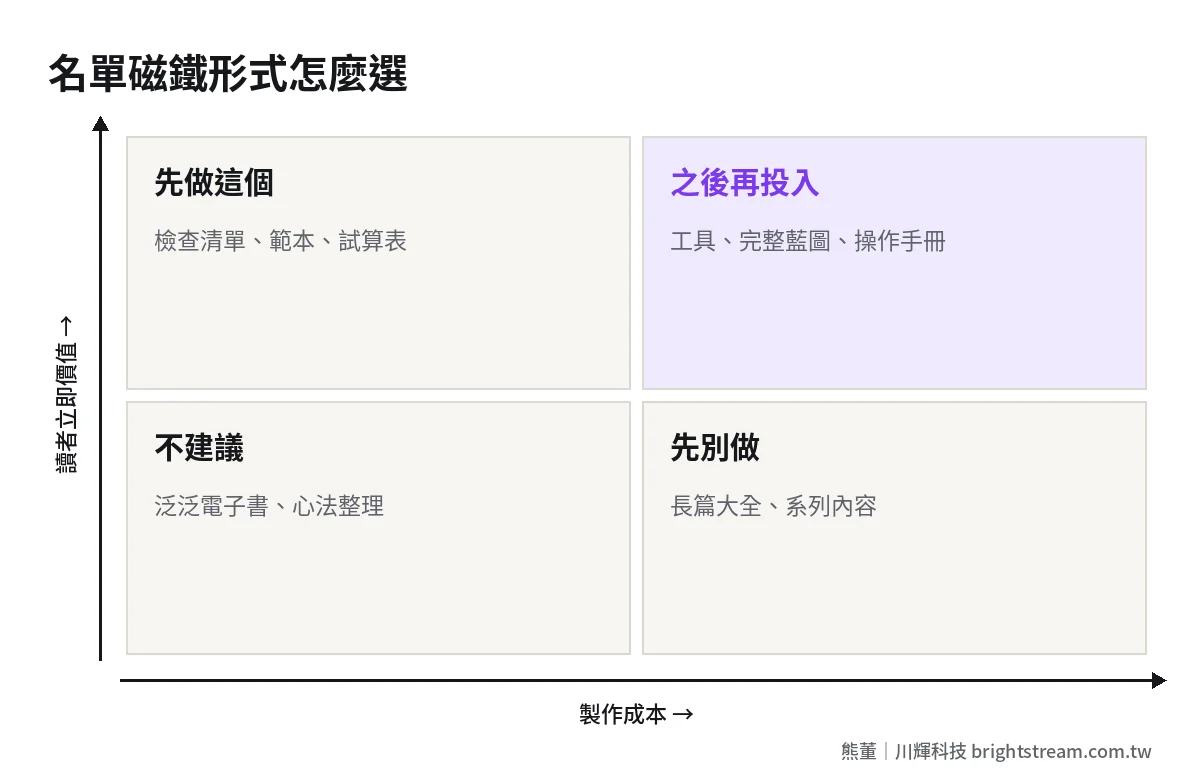Screen dimensions: 1200x780
Task: Select the 先別做 quadrant heading
Action: (715, 448)
